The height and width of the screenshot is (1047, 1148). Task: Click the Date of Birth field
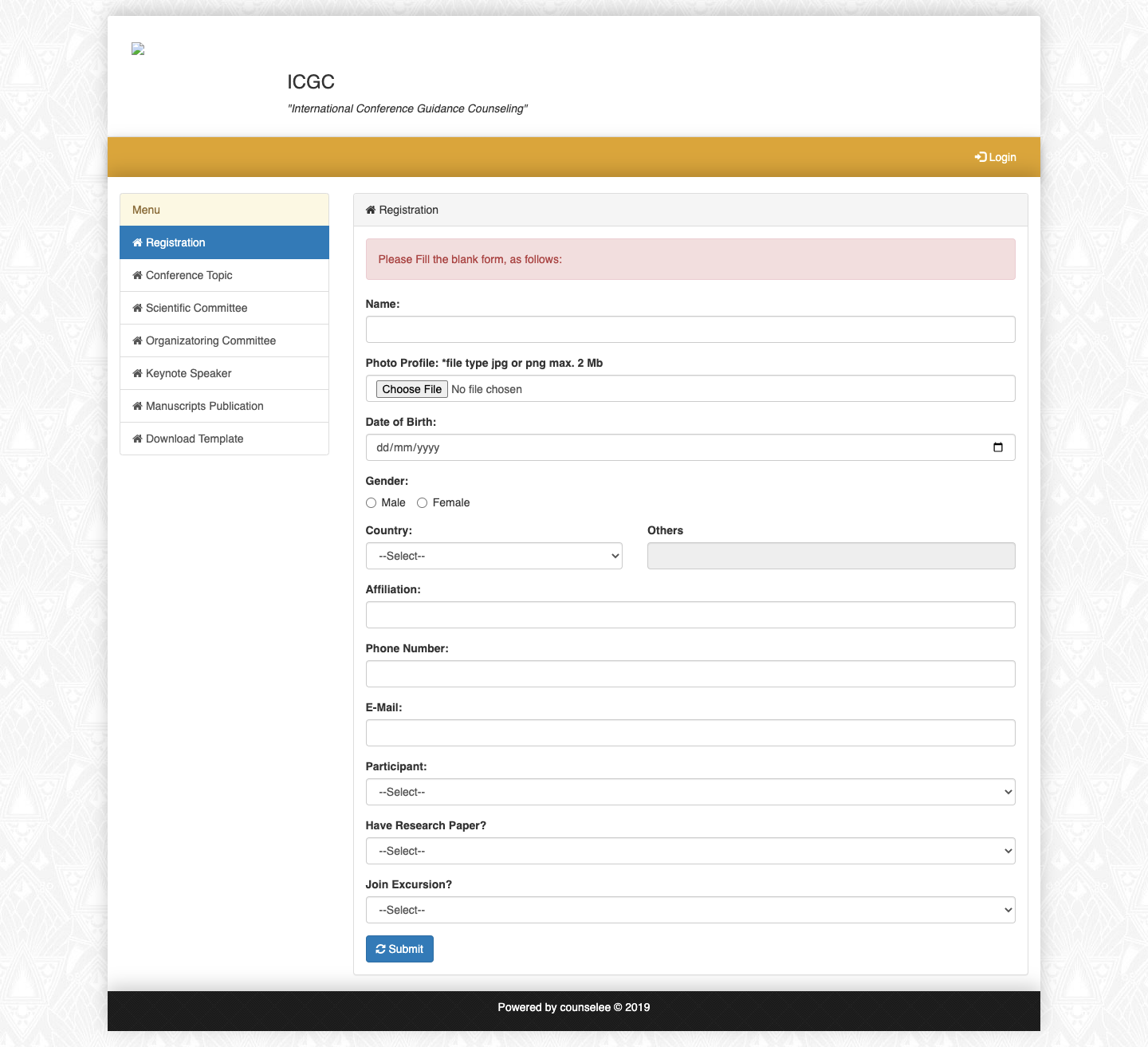point(690,447)
